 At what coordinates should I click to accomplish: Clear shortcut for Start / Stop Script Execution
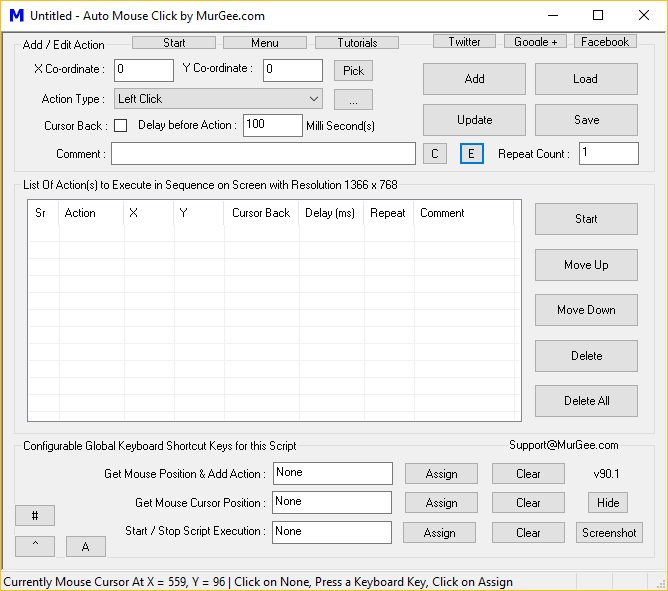click(528, 533)
